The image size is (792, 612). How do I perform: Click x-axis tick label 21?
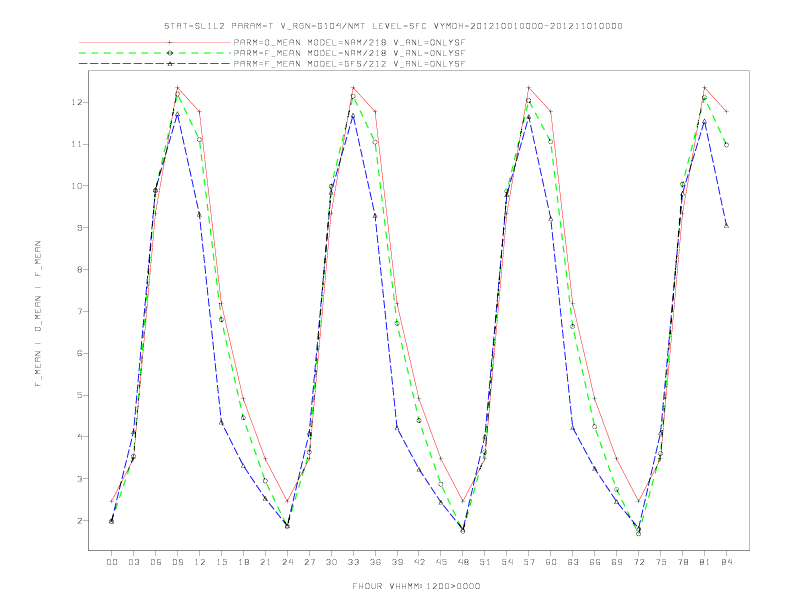click(265, 562)
